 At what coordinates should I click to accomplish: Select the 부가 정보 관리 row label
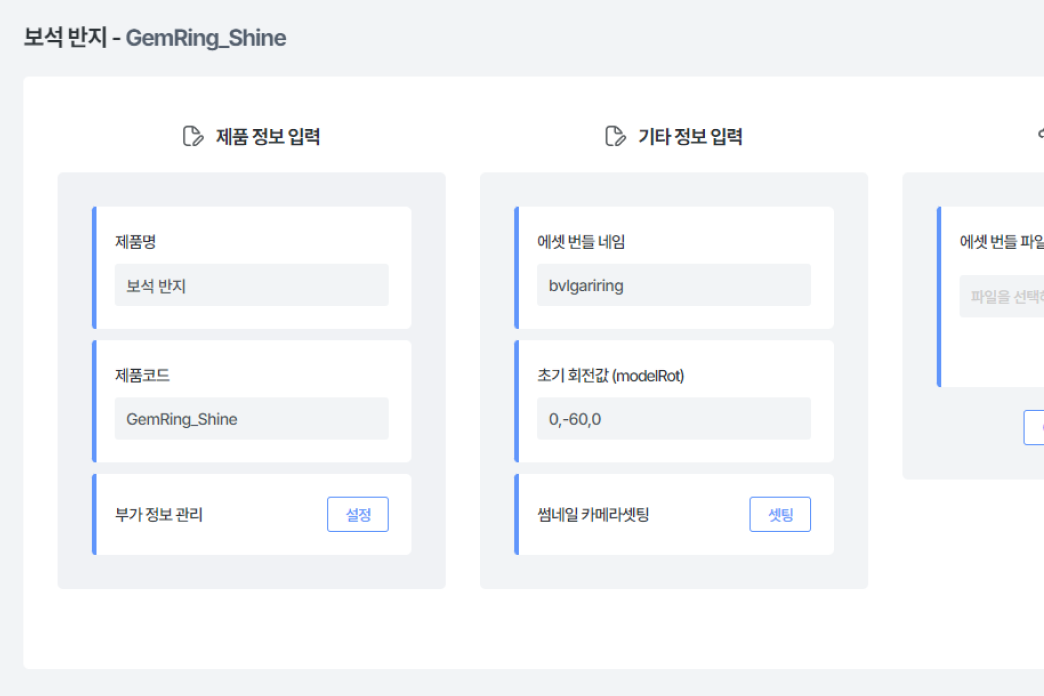coord(159,515)
